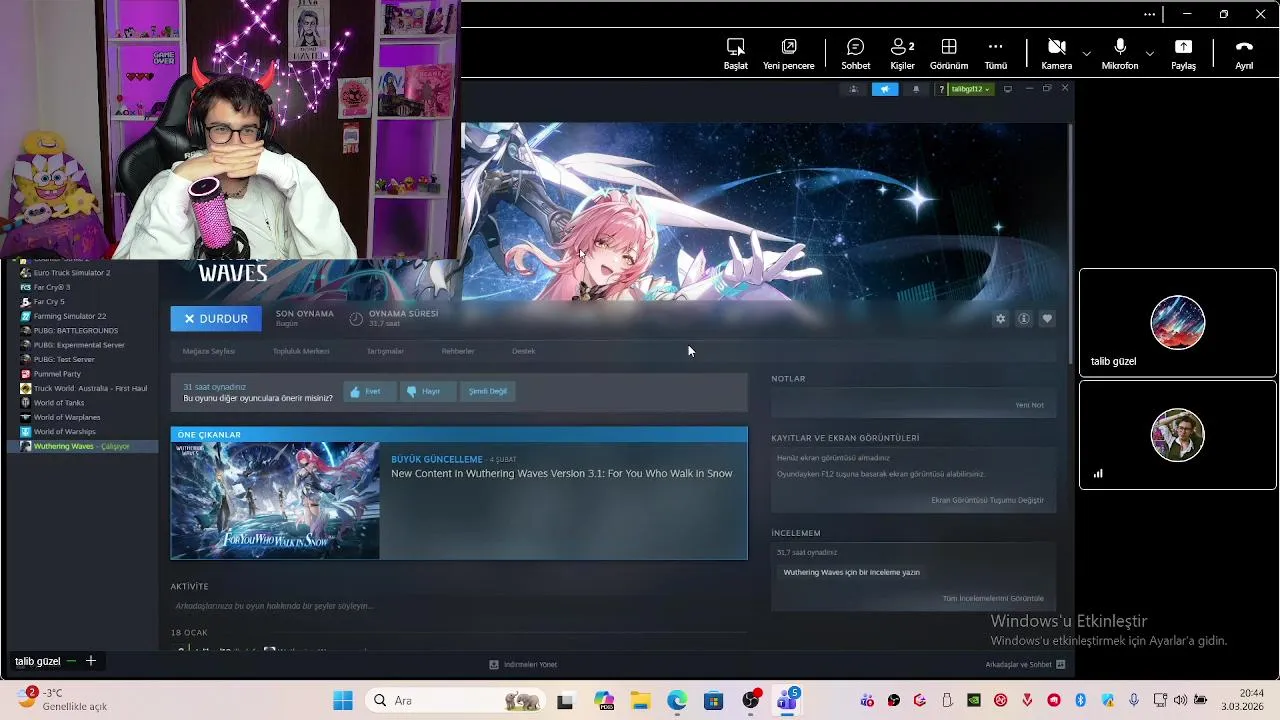Leave the call with Ayrıl
Screen dimensions: 1280x720
pyautogui.click(x=1244, y=54)
